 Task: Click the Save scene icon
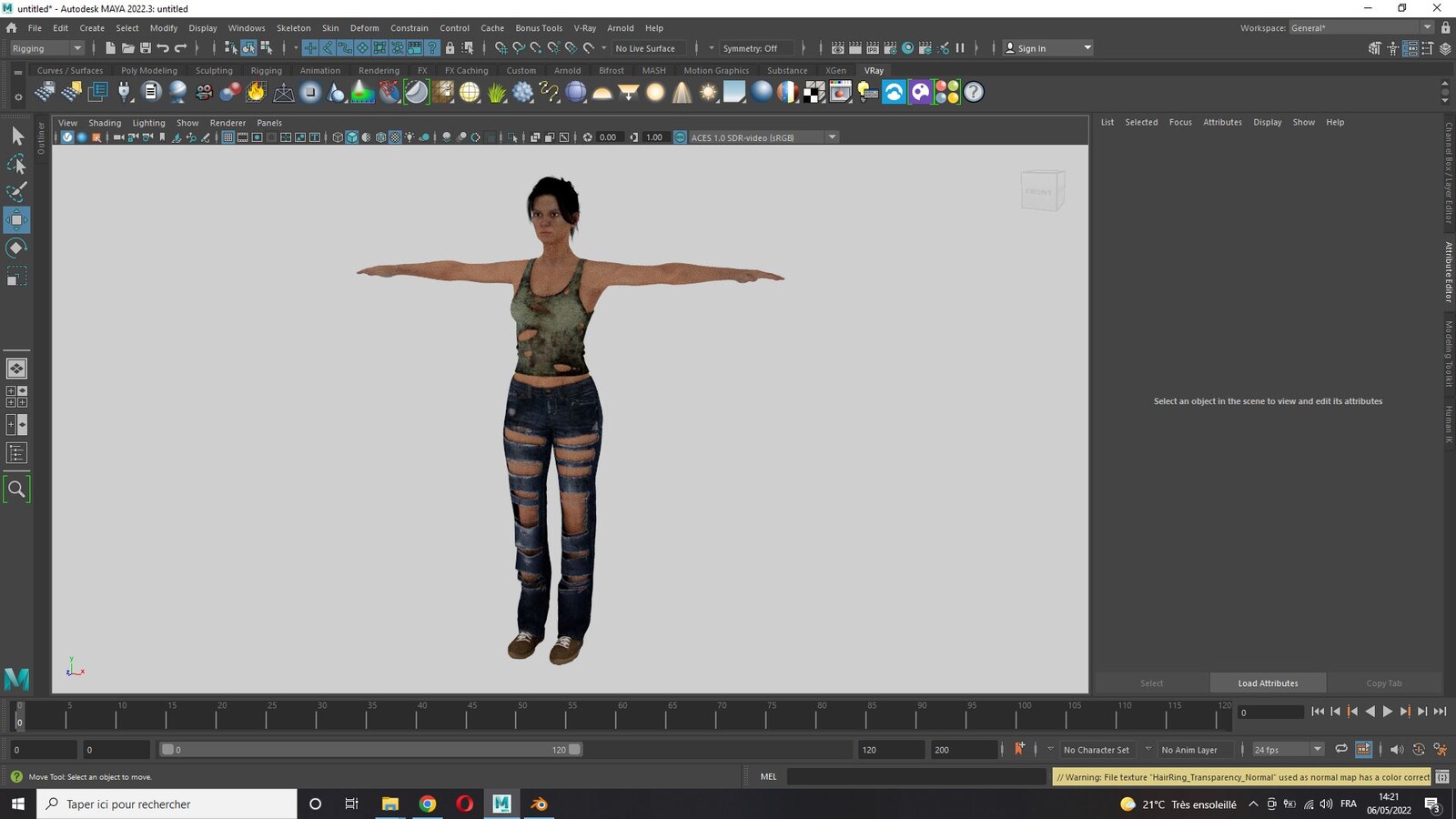pyautogui.click(x=145, y=48)
